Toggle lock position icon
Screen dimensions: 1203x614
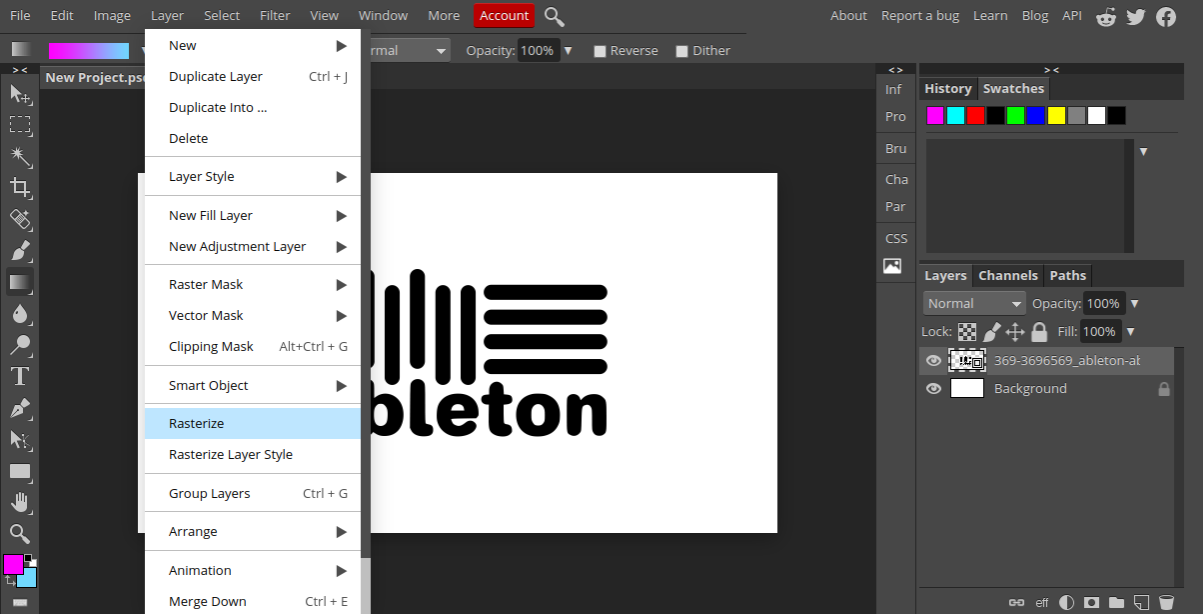[x=1015, y=331]
